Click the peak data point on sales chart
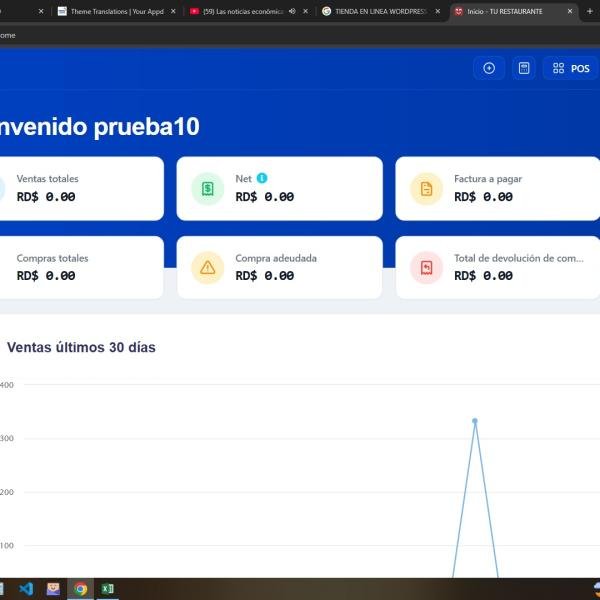 tap(475, 421)
